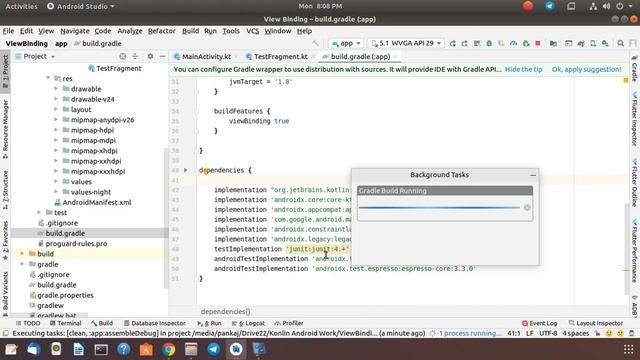Open the Help question mark dock icon

coord(123,349)
